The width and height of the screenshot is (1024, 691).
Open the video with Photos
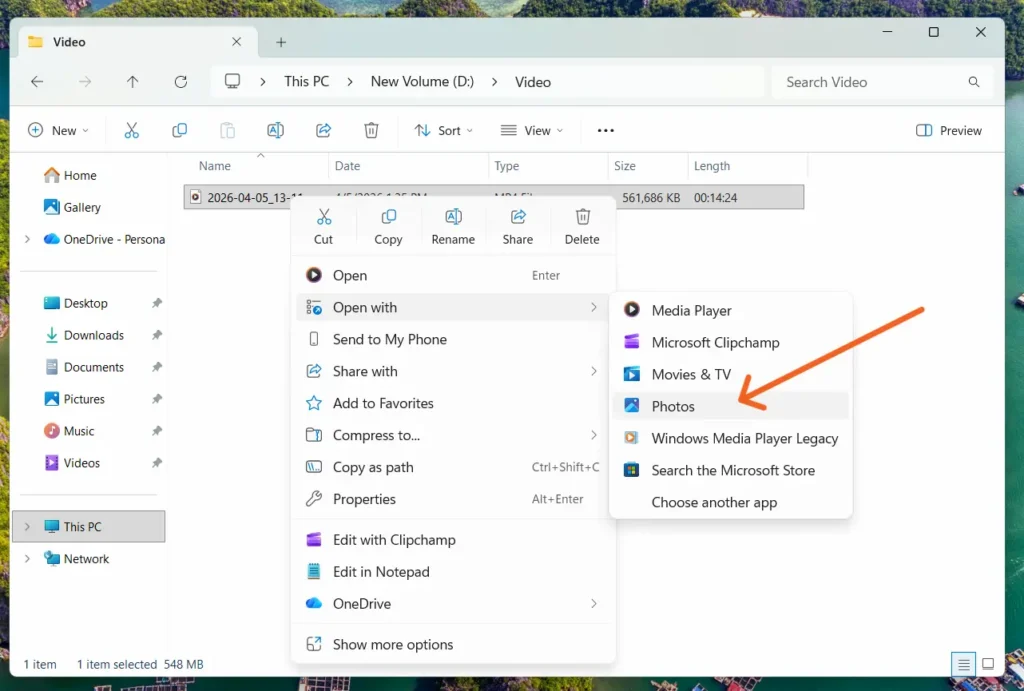[672, 406]
